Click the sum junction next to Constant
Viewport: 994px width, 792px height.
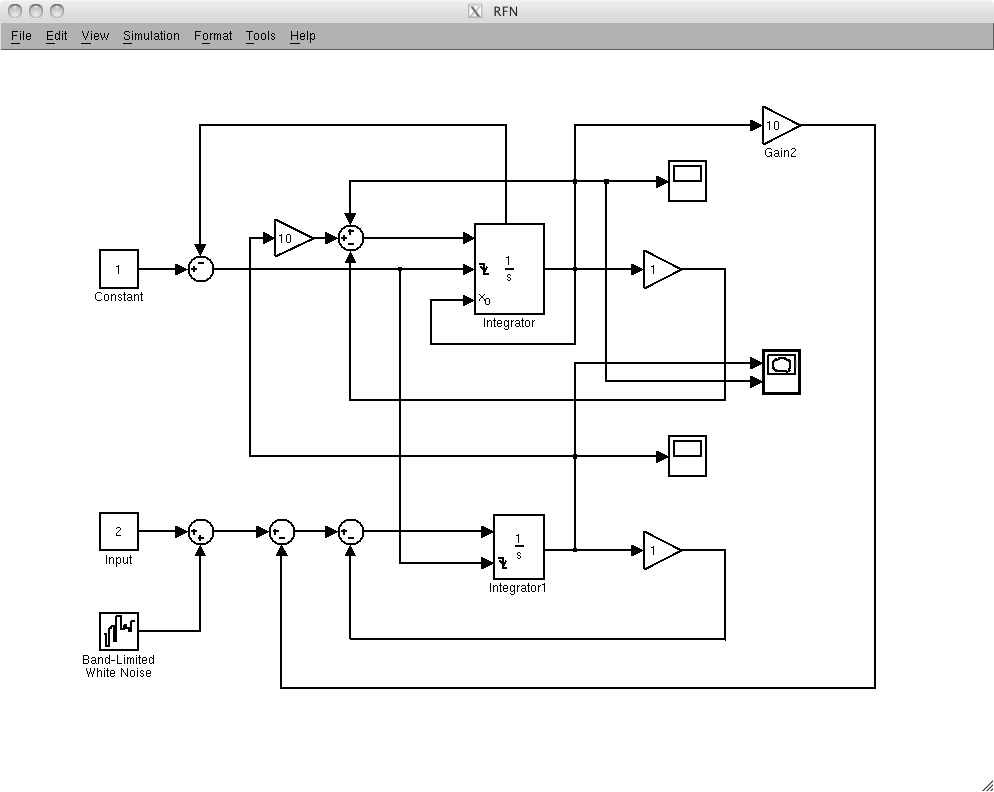coord(201,268)
